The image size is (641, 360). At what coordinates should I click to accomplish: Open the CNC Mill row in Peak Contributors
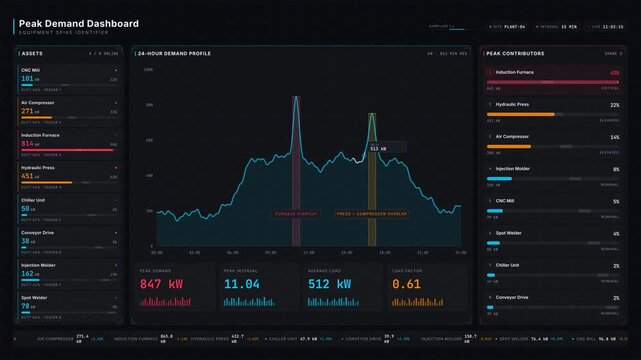point(553,209)
